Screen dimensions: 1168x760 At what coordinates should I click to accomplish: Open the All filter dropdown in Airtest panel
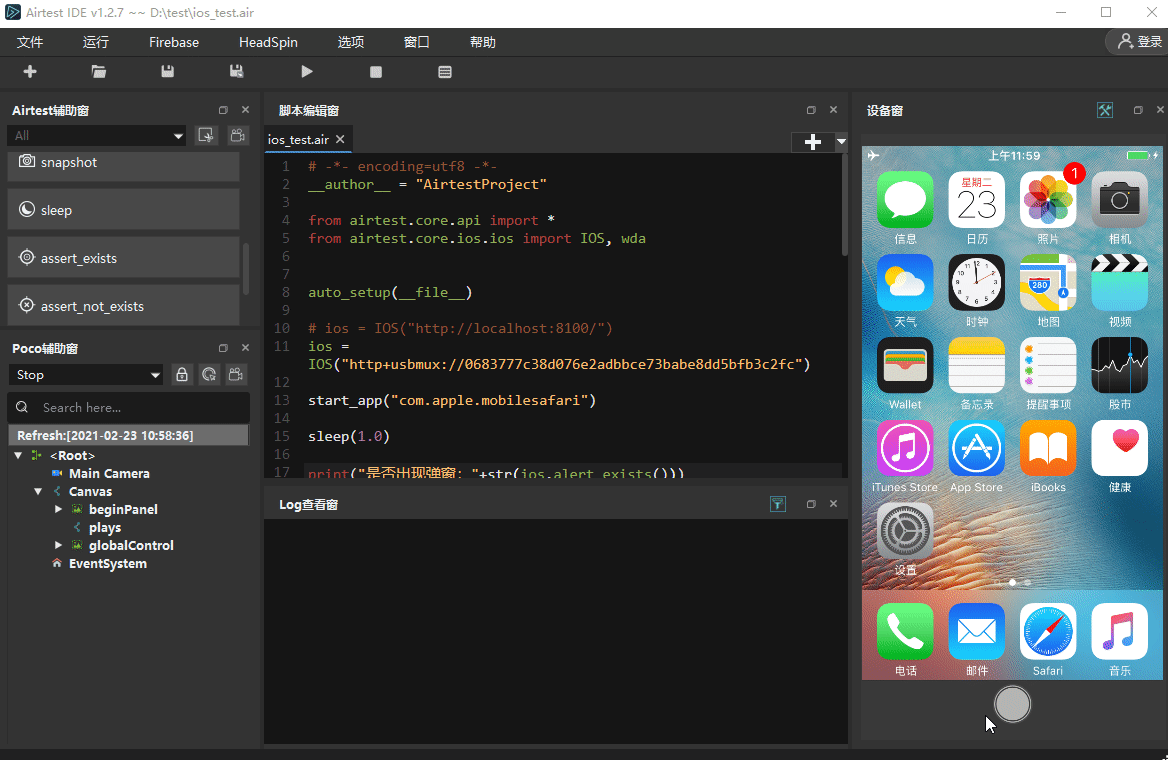96,136
